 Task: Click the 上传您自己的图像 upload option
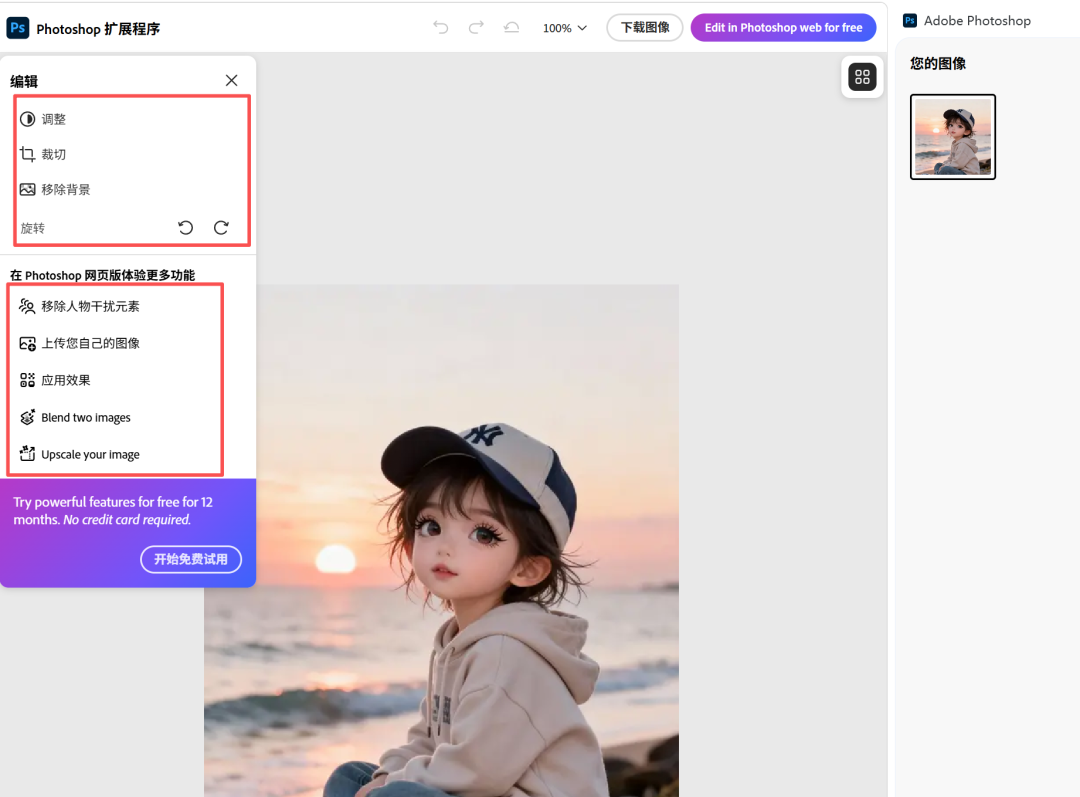26,343
